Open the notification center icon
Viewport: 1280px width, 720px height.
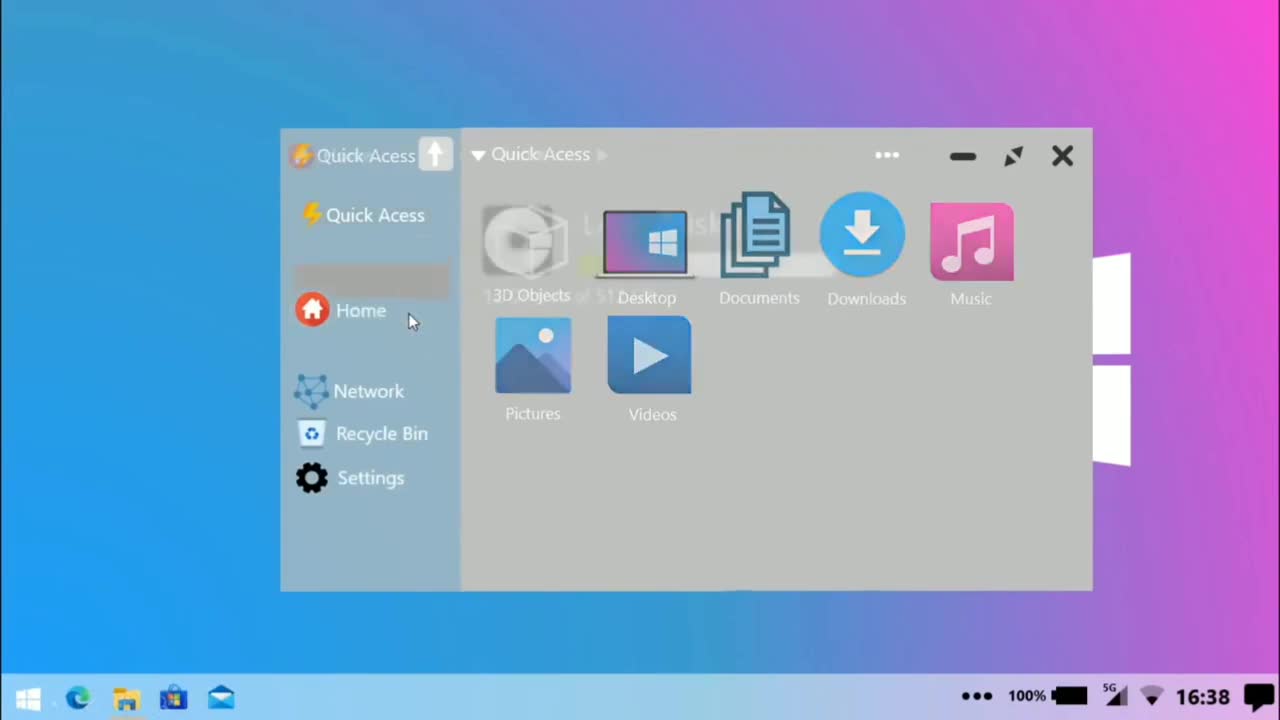pyautogui.click(x=1259, y=697)
